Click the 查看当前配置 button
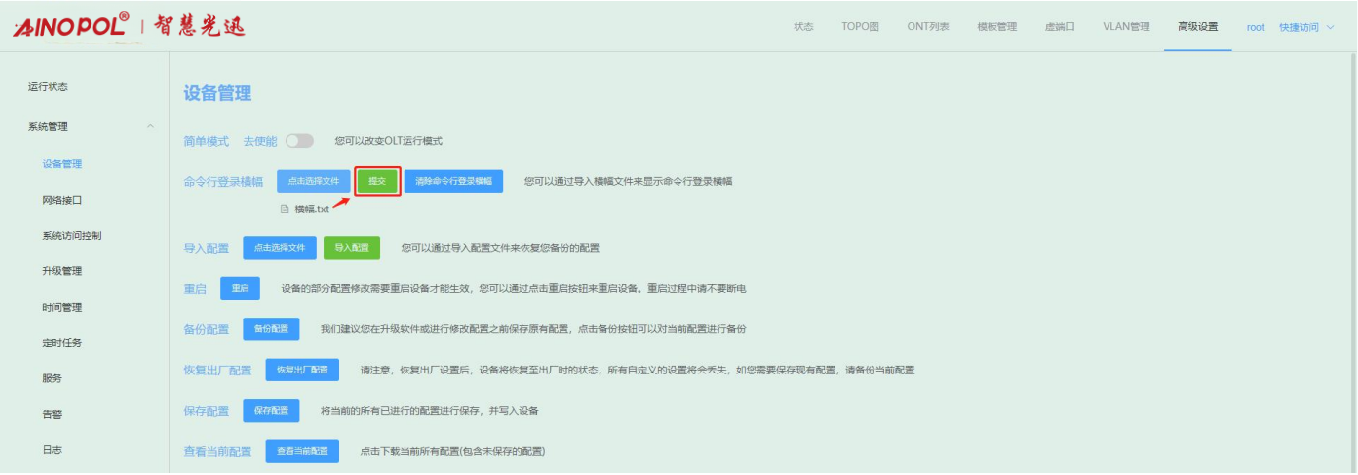 click(302, 451)
